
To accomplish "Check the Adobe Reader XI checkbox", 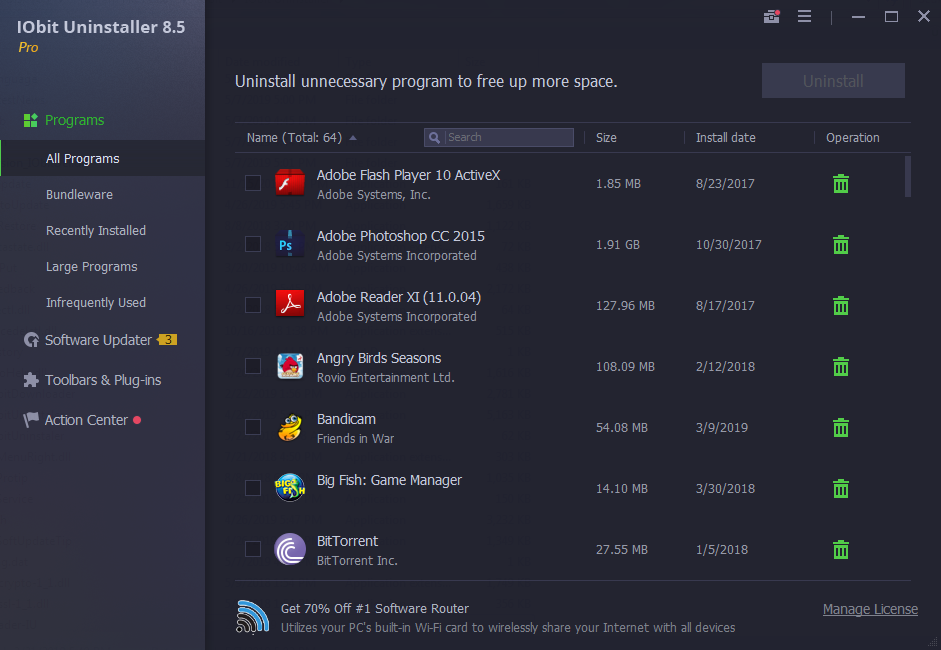I will point(253,305).
